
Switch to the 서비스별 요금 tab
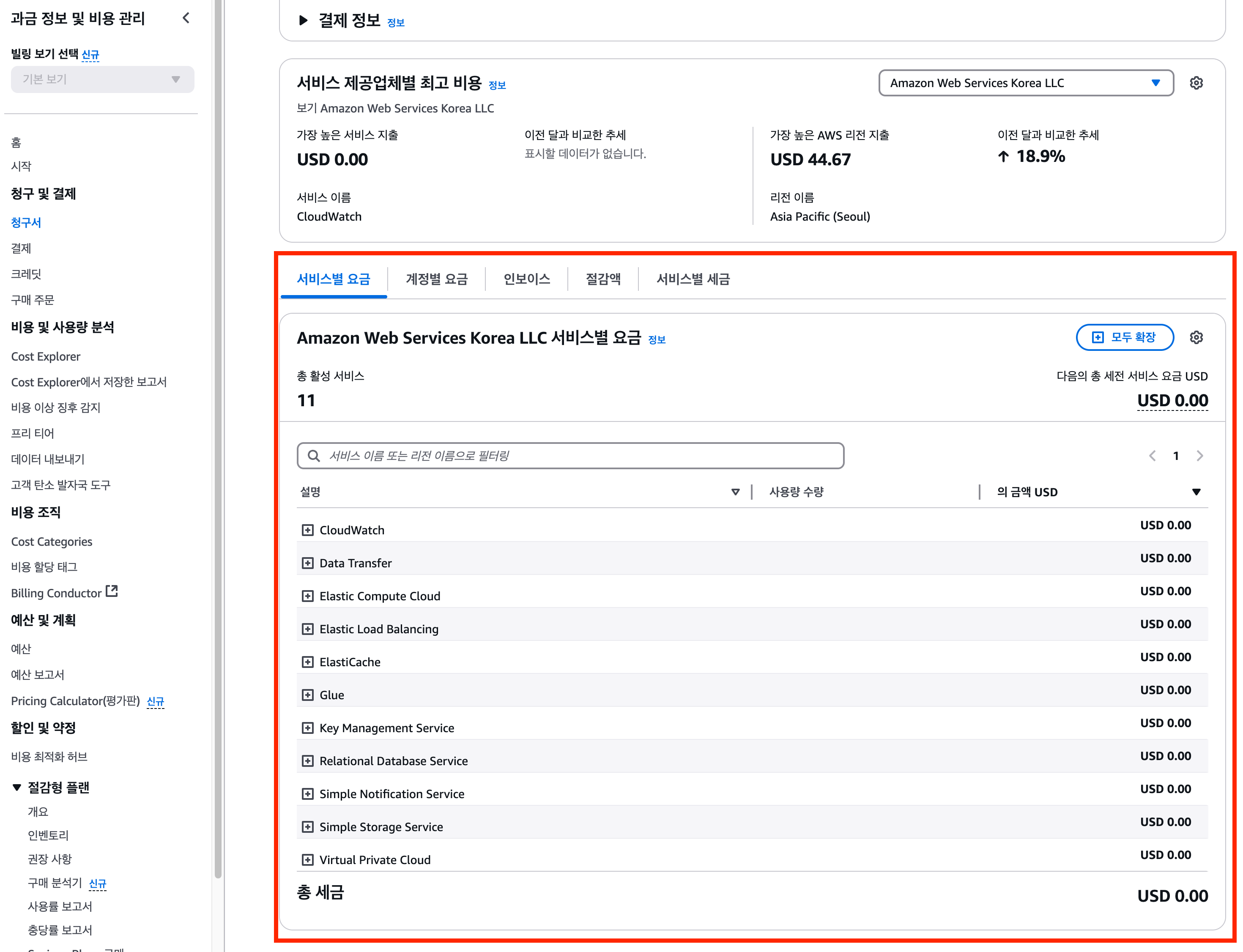(x=333, y=279)
